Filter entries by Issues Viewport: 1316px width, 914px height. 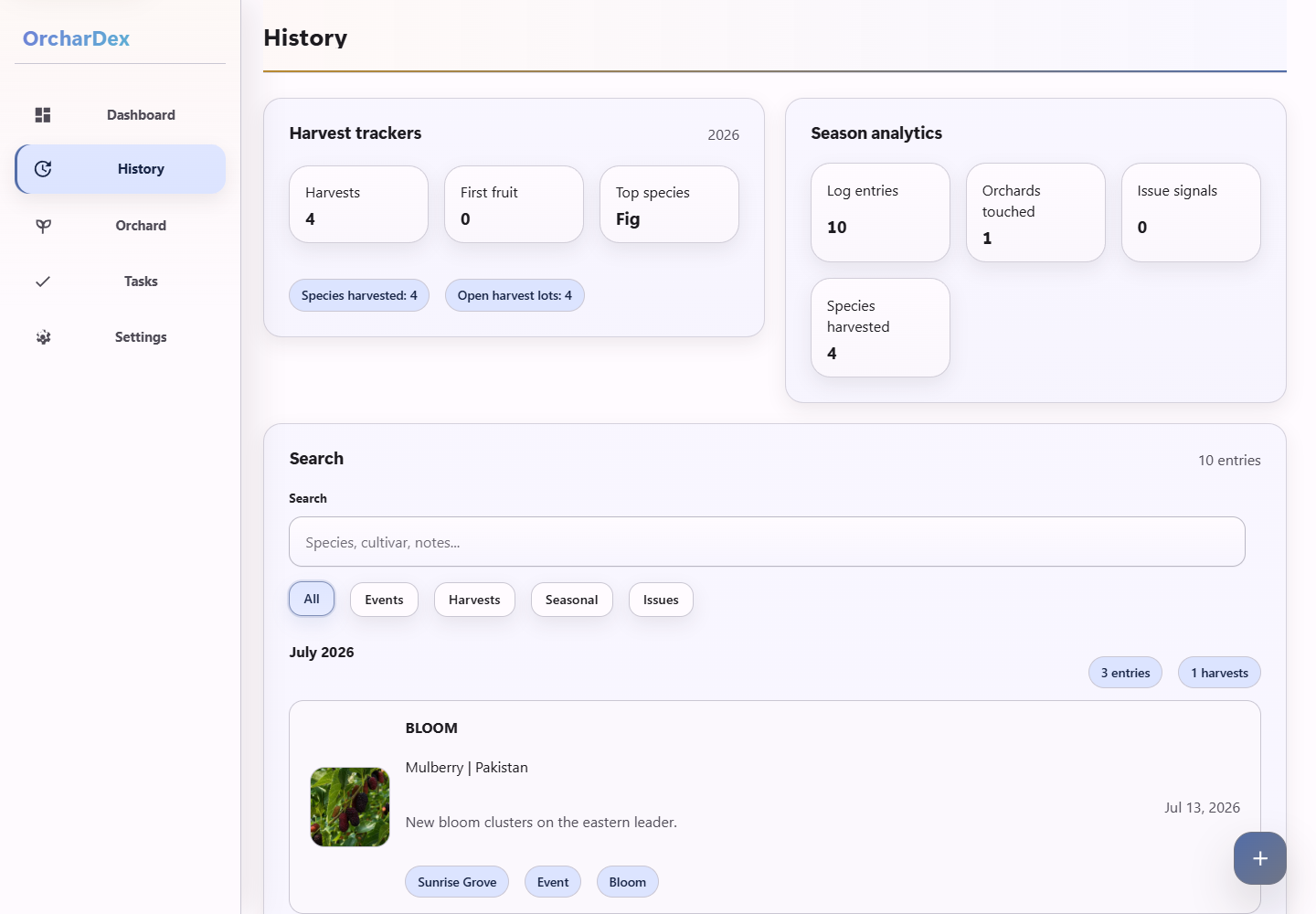[661, 600]
